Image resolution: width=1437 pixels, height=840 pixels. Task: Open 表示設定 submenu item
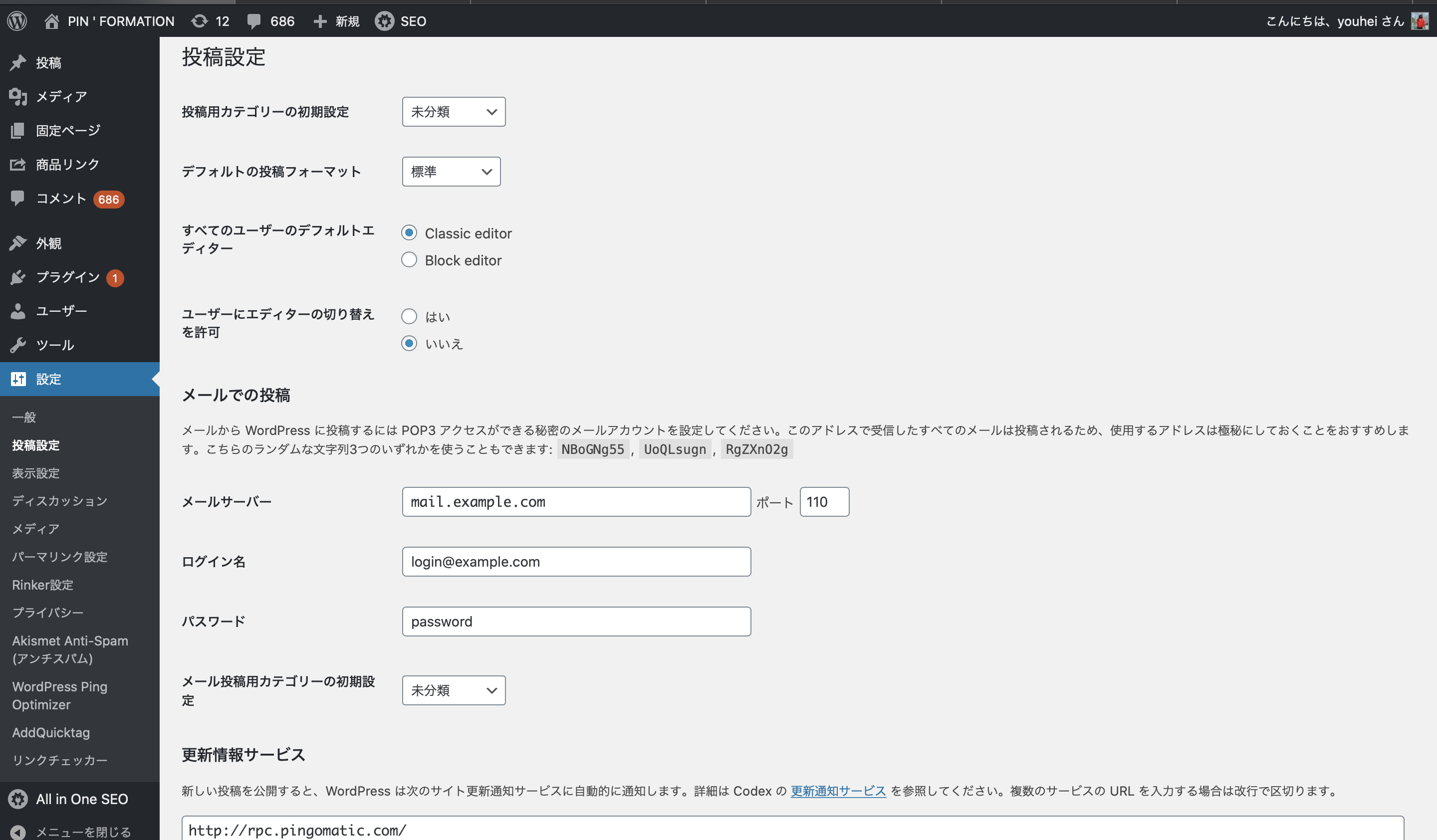[x=36, y=473]
